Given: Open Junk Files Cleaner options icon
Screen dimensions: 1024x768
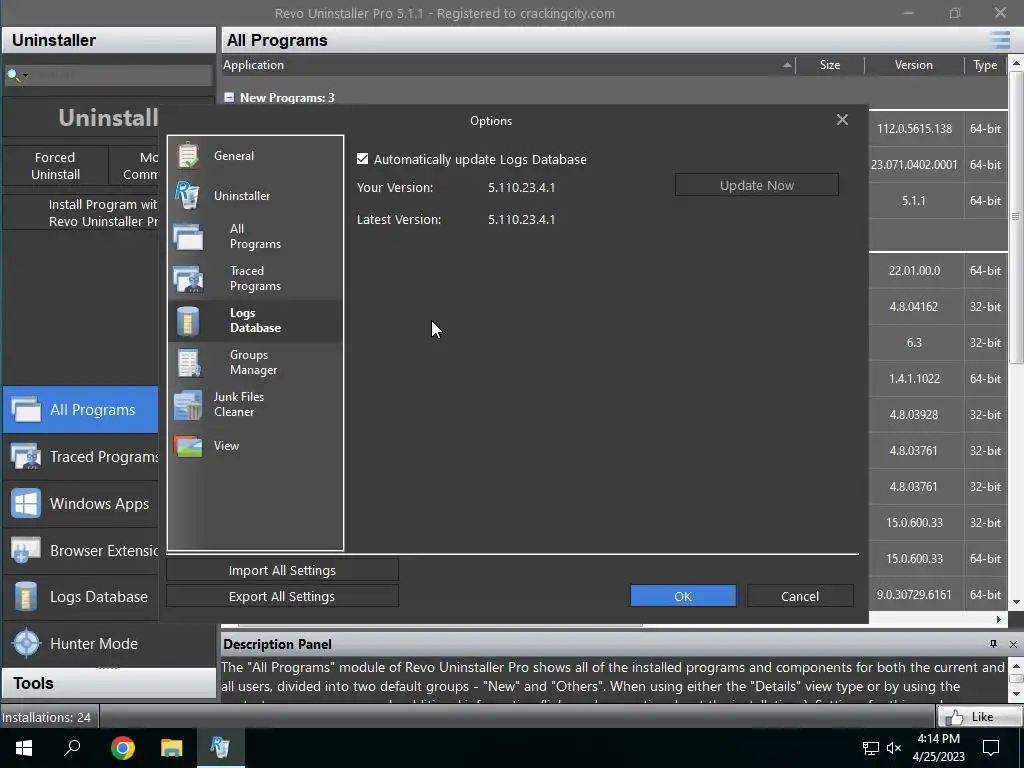Looking at the screenshot, I should tap(188, 404).
